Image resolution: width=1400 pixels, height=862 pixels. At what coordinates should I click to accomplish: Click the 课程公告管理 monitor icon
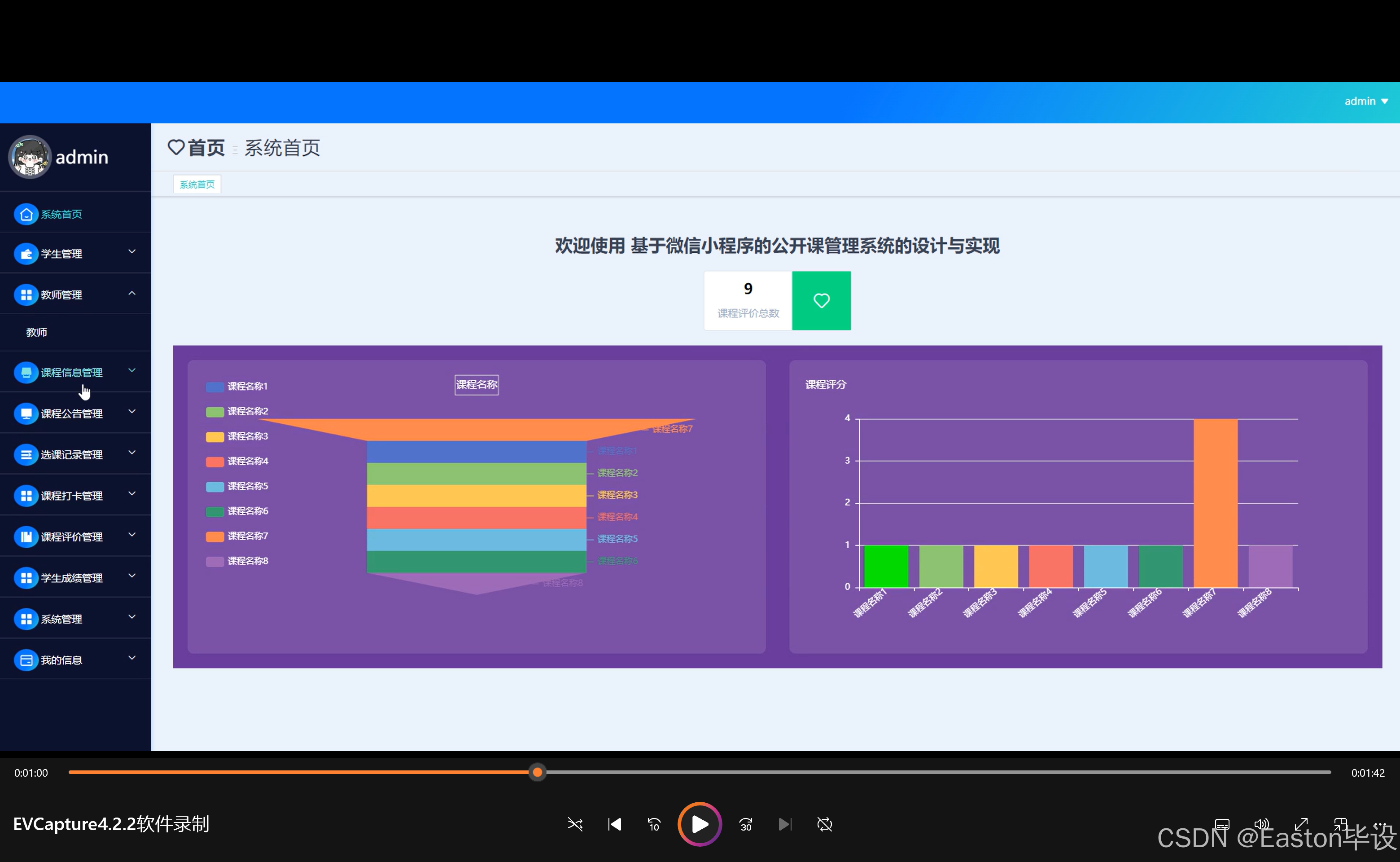[x=26, y=413]
